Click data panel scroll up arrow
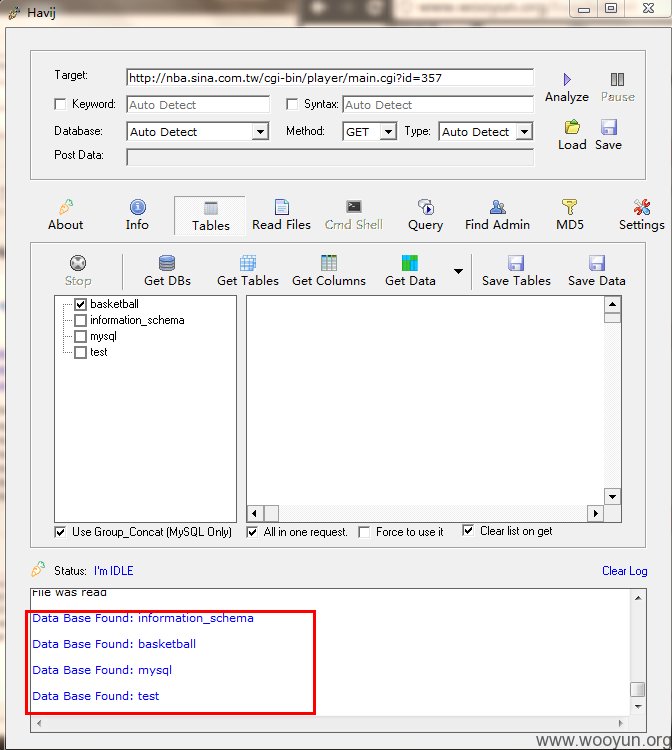This screenshot has width=672, height=750. (x=613, y=304)
